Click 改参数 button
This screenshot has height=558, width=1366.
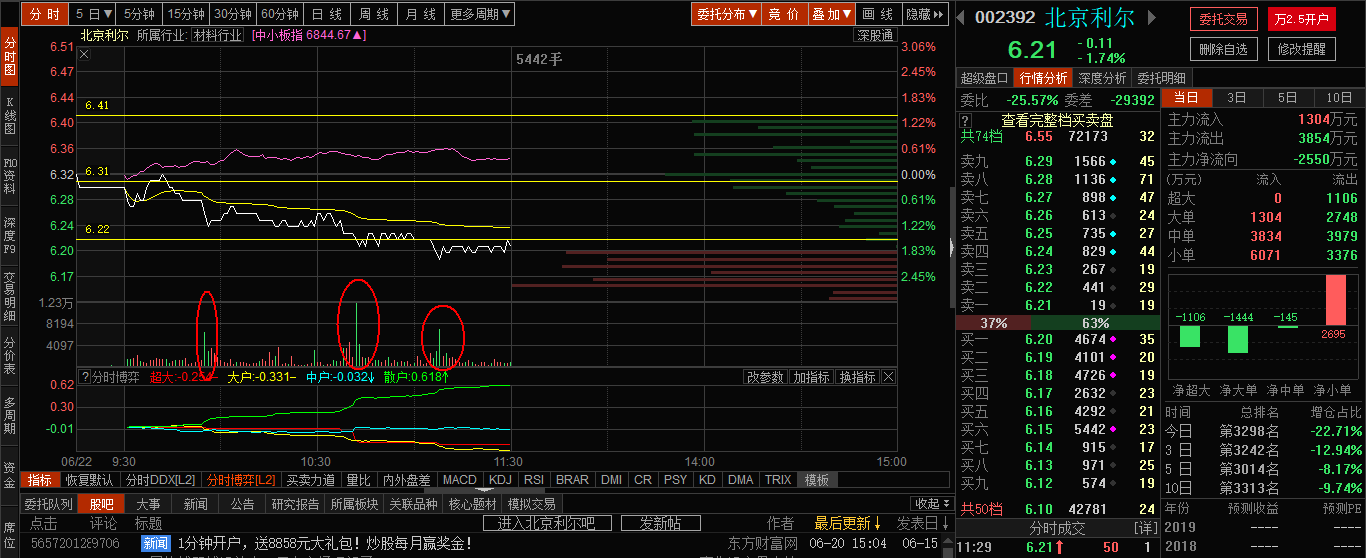765,377
